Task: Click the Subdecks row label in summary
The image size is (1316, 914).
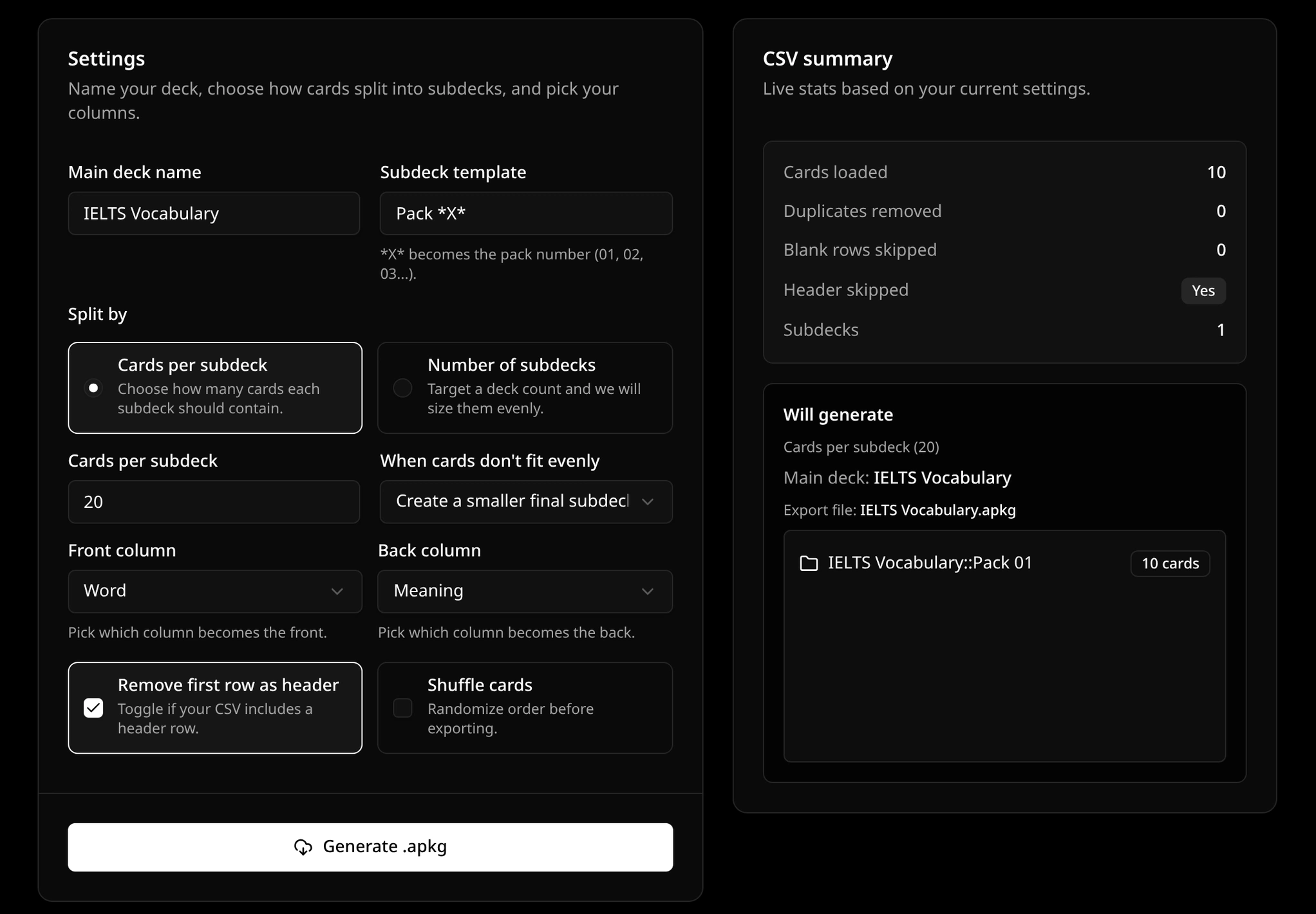Action: coord(821,330)
